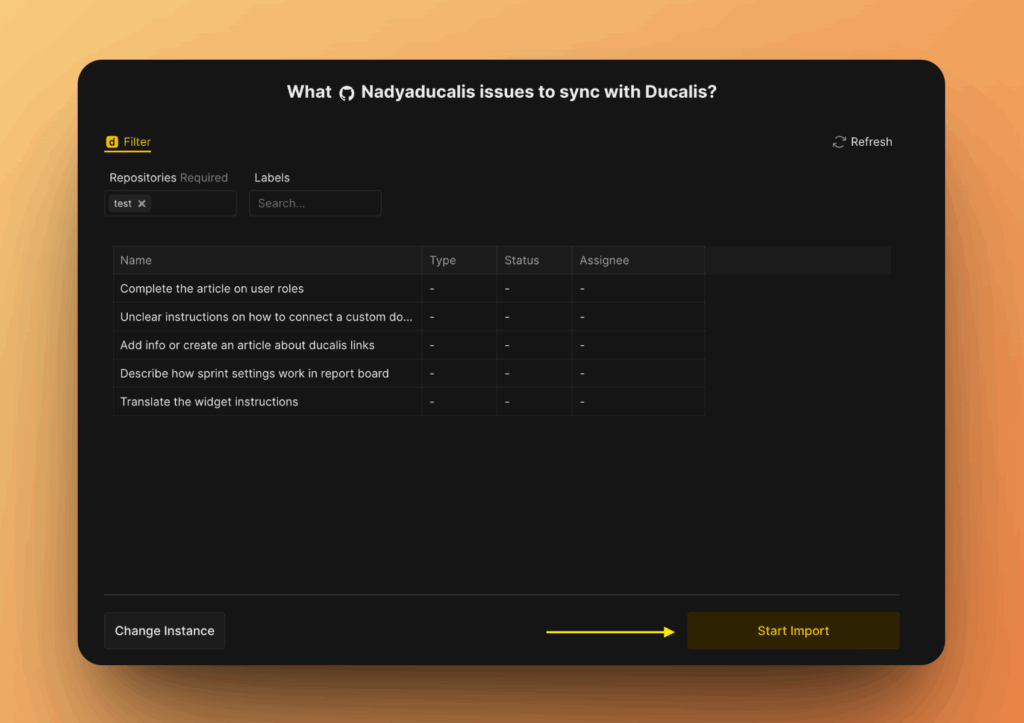Screen dimensions: 1024x723
Task: Click the arrow pointing at Start Import
Action: (610, 631)
